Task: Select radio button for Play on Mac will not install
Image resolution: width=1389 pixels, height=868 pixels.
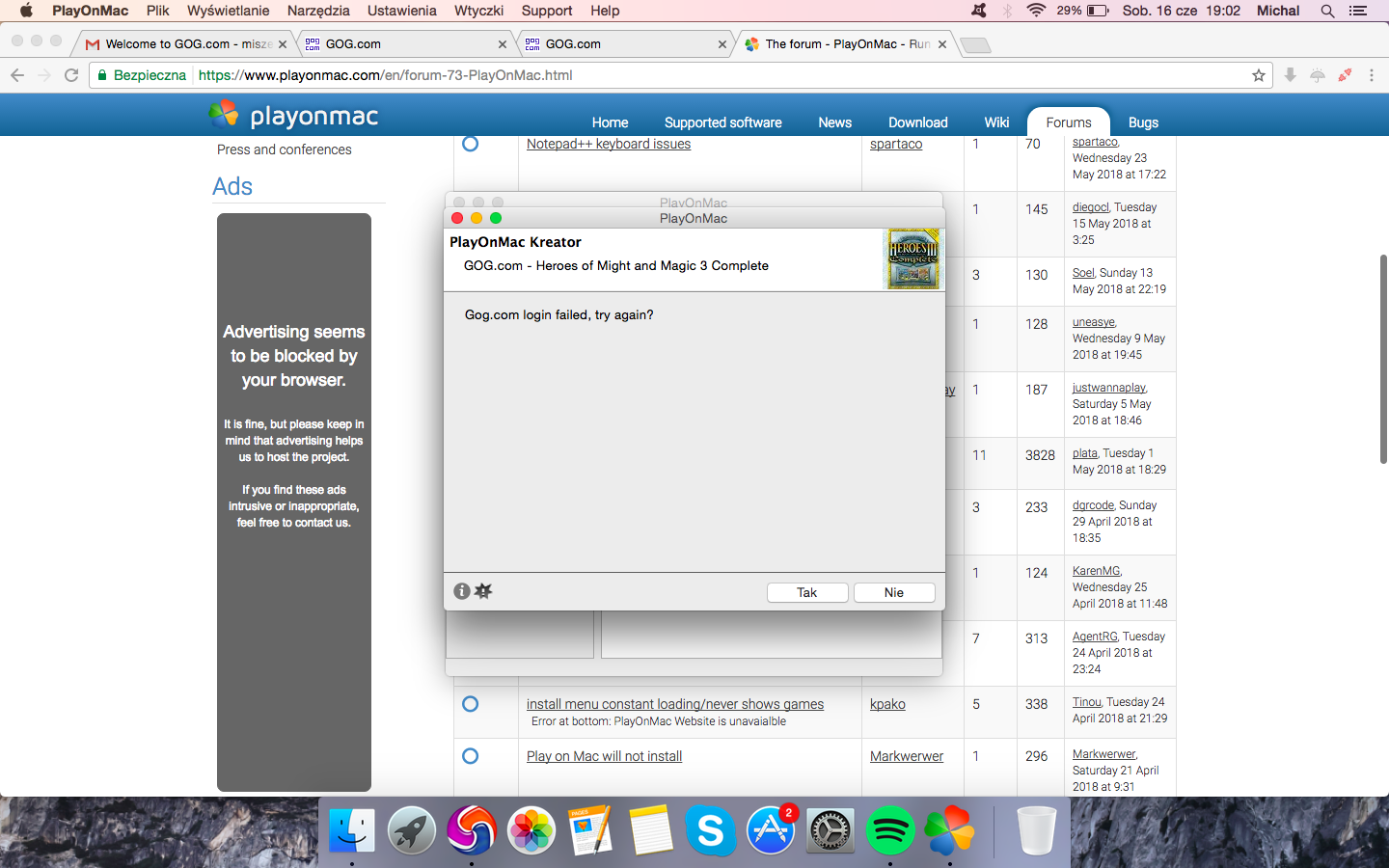Action: click(470, 756)
